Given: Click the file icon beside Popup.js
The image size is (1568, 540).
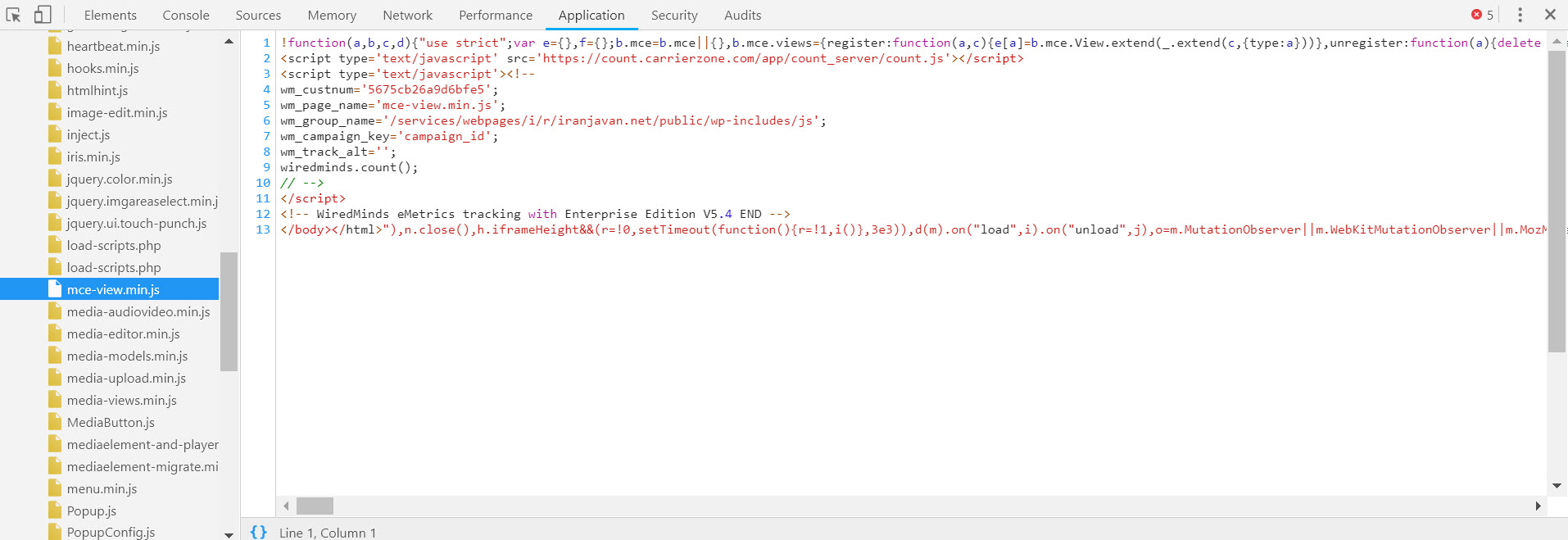Looking at the screenshot, I should pyautogui.click(x=55, y=511).
